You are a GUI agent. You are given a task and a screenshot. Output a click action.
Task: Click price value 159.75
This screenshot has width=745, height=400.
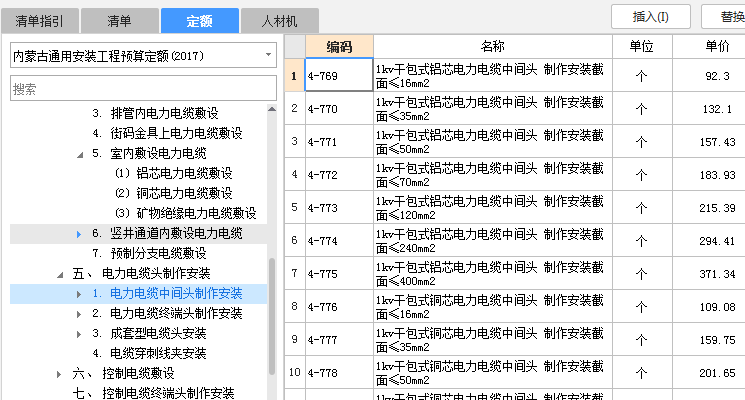(717, 340)
